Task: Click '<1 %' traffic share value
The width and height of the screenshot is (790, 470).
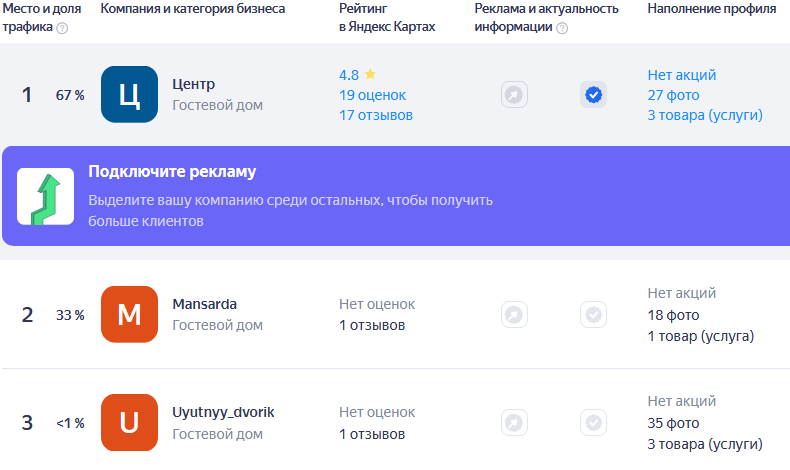Action: (70, 423)
